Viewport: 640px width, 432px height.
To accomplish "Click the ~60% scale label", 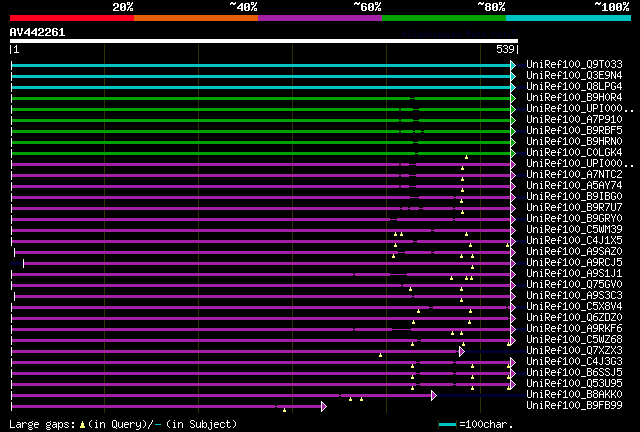I will 367,7.
